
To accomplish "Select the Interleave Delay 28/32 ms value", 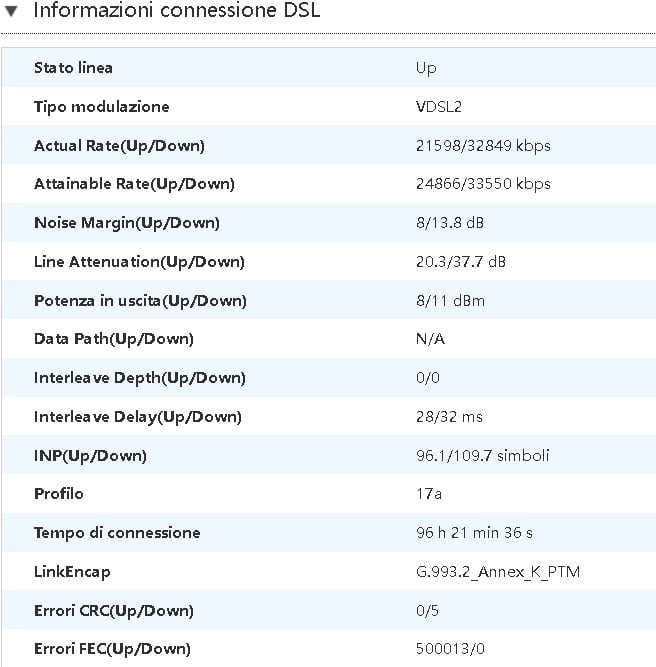I will pyautogui.click(x=449, y=417).
